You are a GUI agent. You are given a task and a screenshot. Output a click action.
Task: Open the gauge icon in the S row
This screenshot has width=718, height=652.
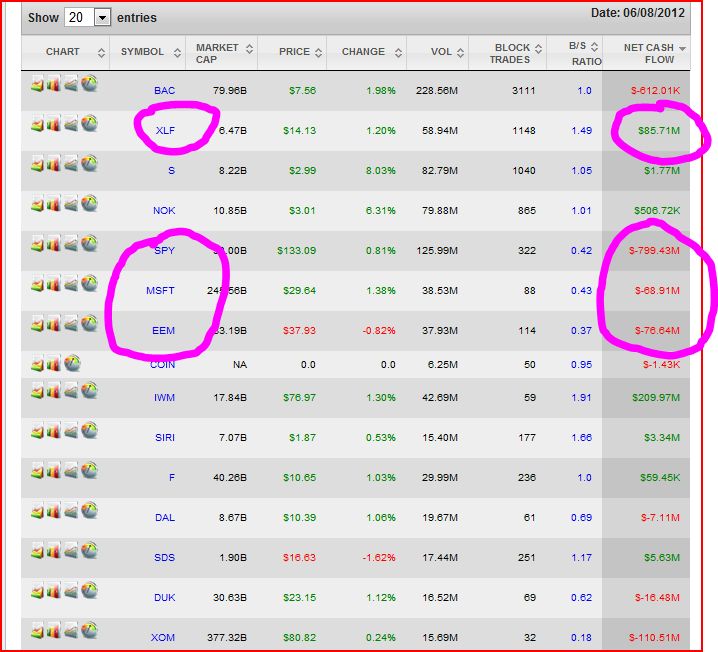point(89,163)
